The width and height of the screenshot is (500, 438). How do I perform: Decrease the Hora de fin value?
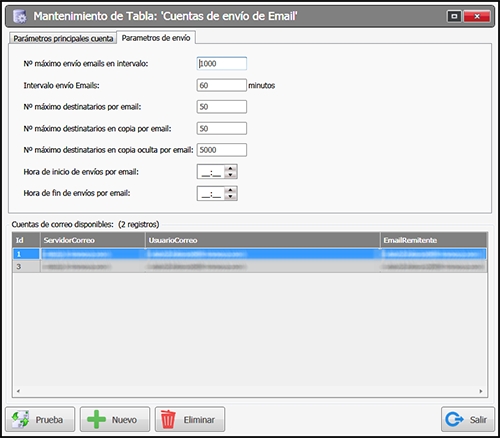tap(230, 196)
